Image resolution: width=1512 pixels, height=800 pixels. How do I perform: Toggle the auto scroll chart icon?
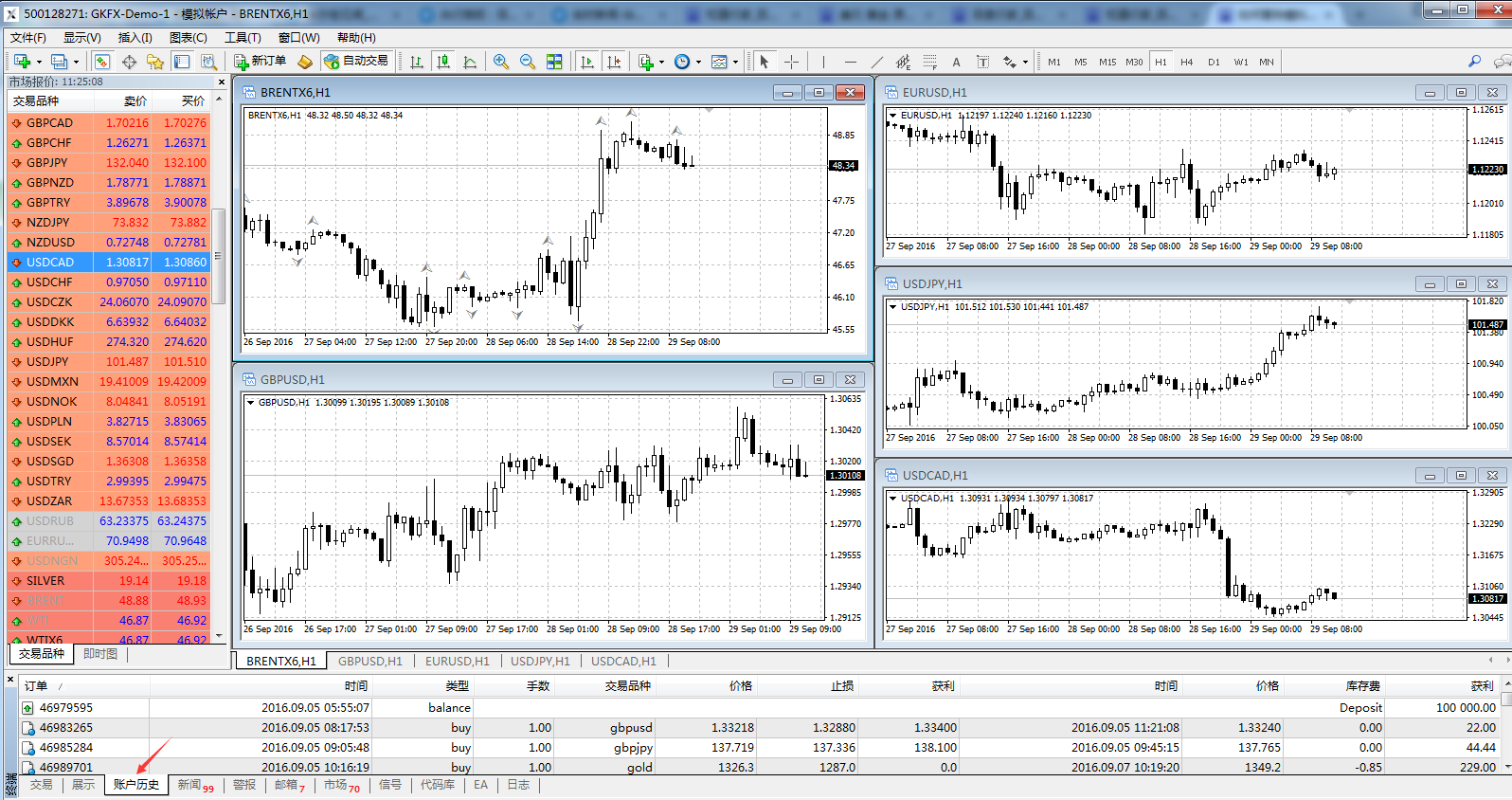click(x=587, y=62)
